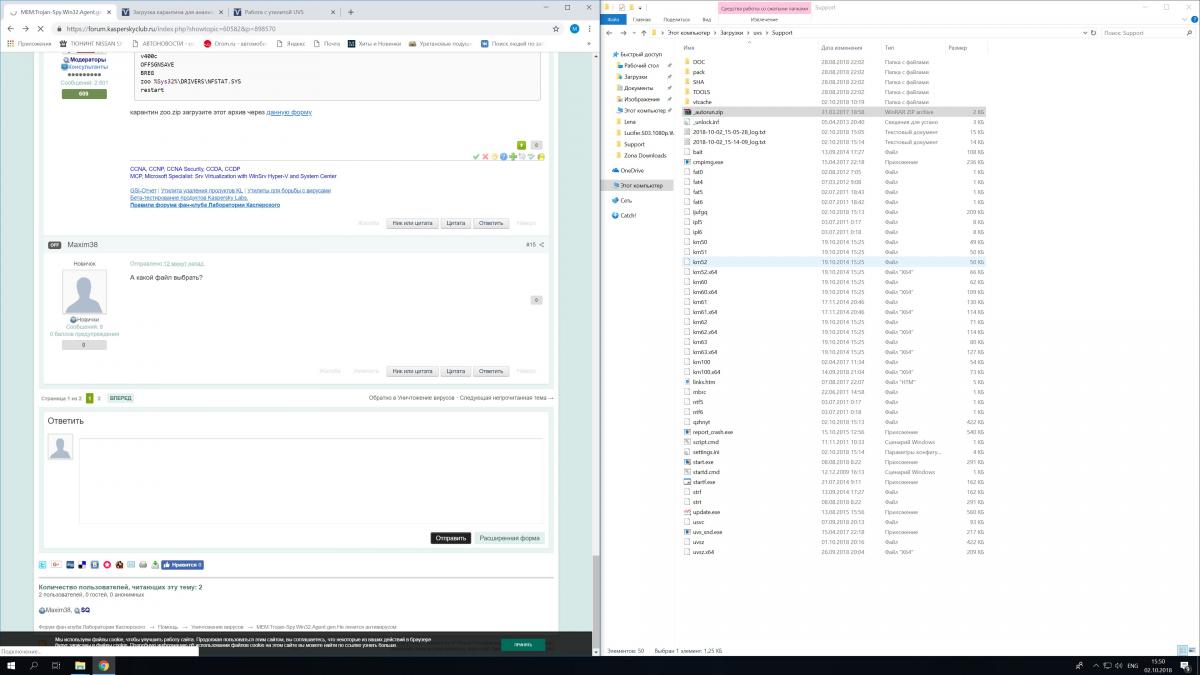Open a new Chrome tab

coord(352,11)
